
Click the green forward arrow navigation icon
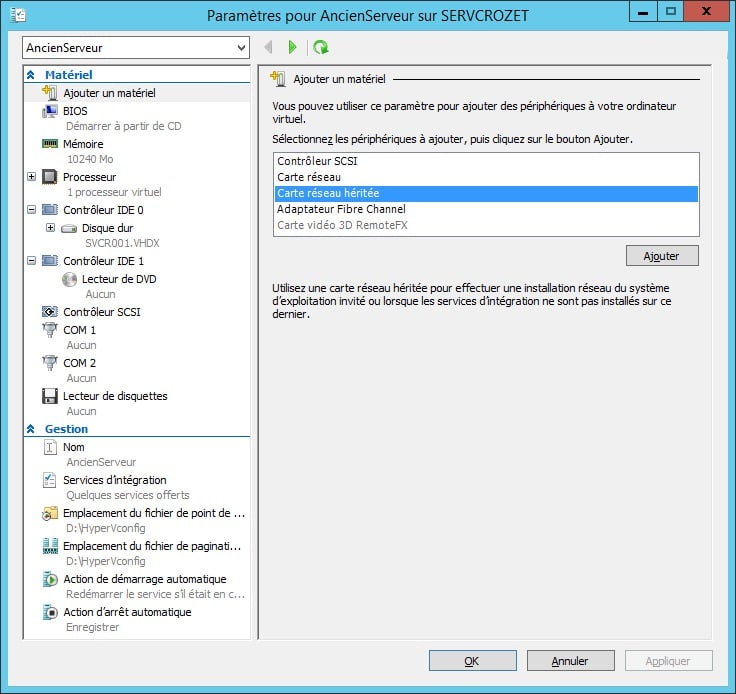tap(292, 47)
